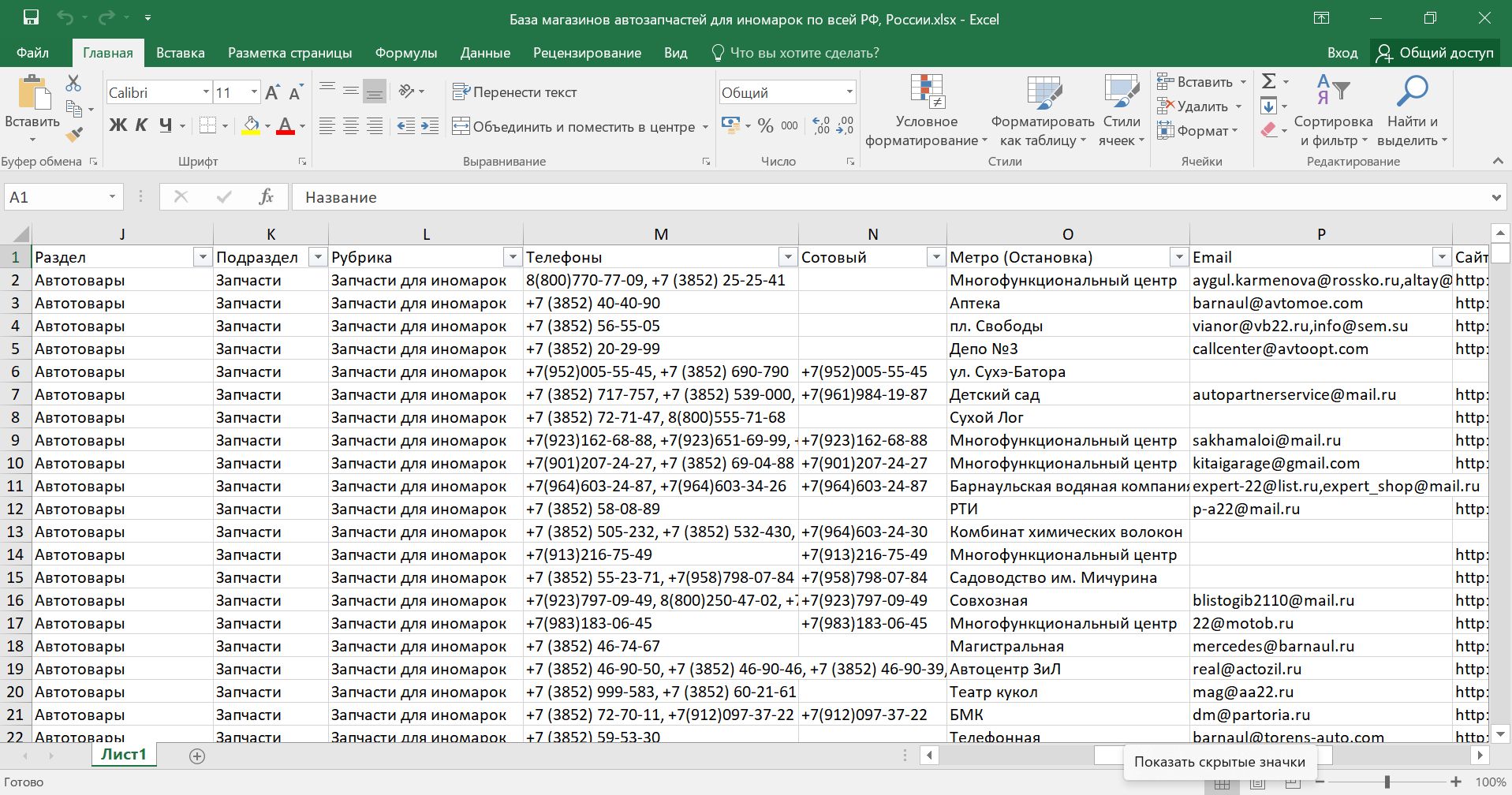Click the Общий доступ share button

[x=1435, y=53]
